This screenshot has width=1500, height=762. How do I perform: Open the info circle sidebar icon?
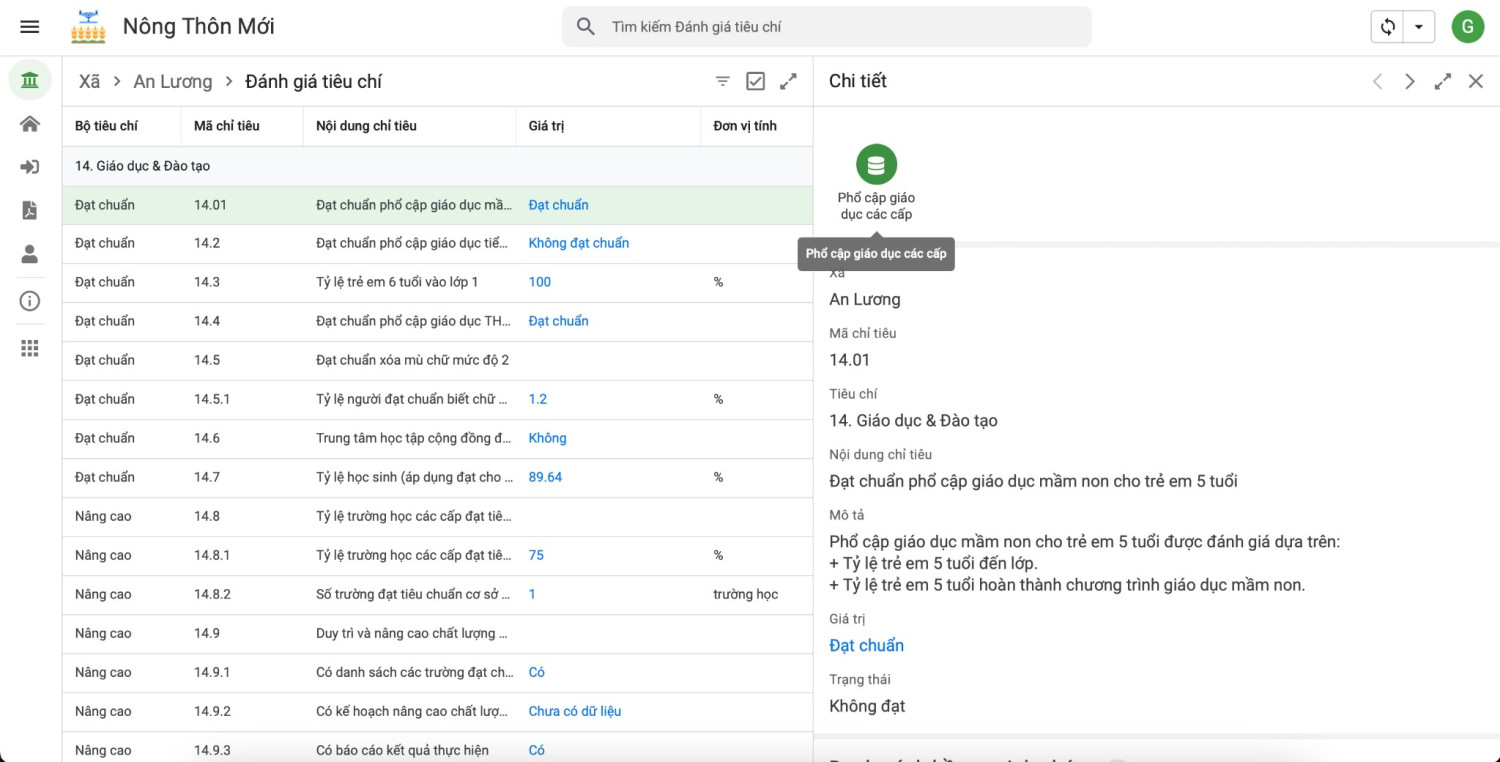30,301
